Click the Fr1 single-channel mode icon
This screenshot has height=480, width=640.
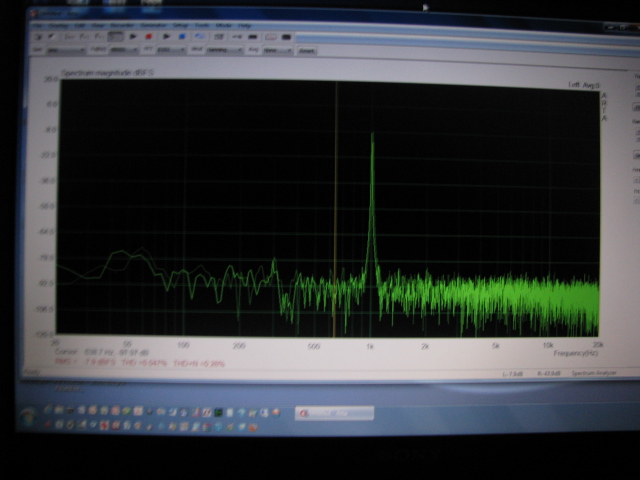pos(99,37)
